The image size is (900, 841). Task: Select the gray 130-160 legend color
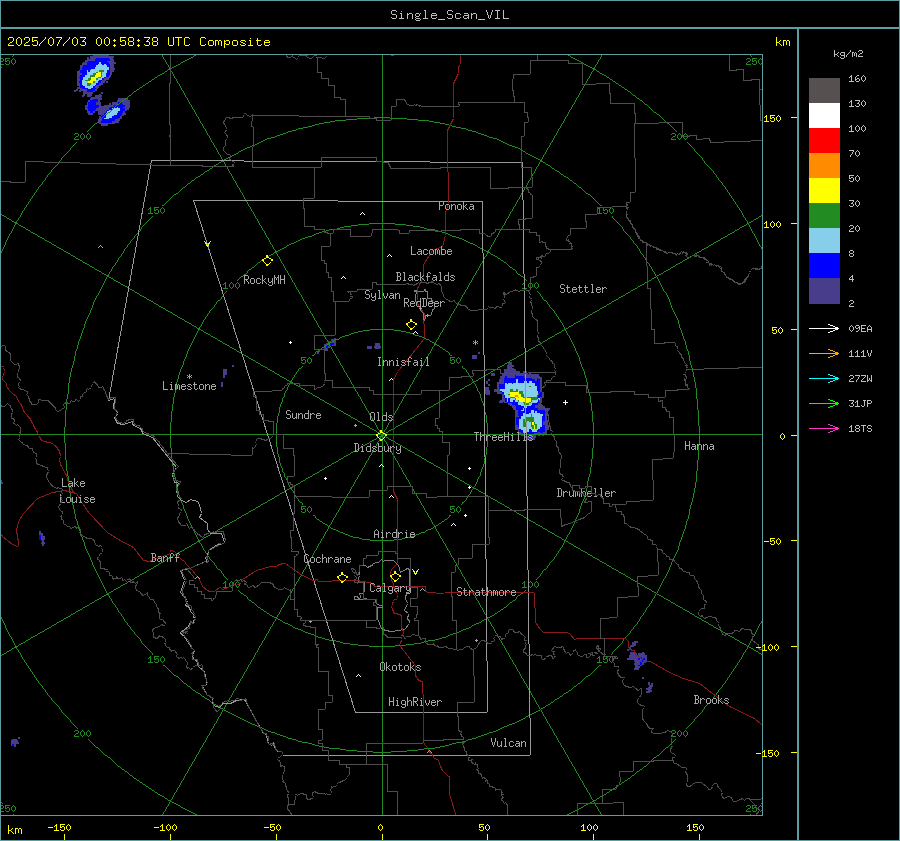tap(824, 91)
